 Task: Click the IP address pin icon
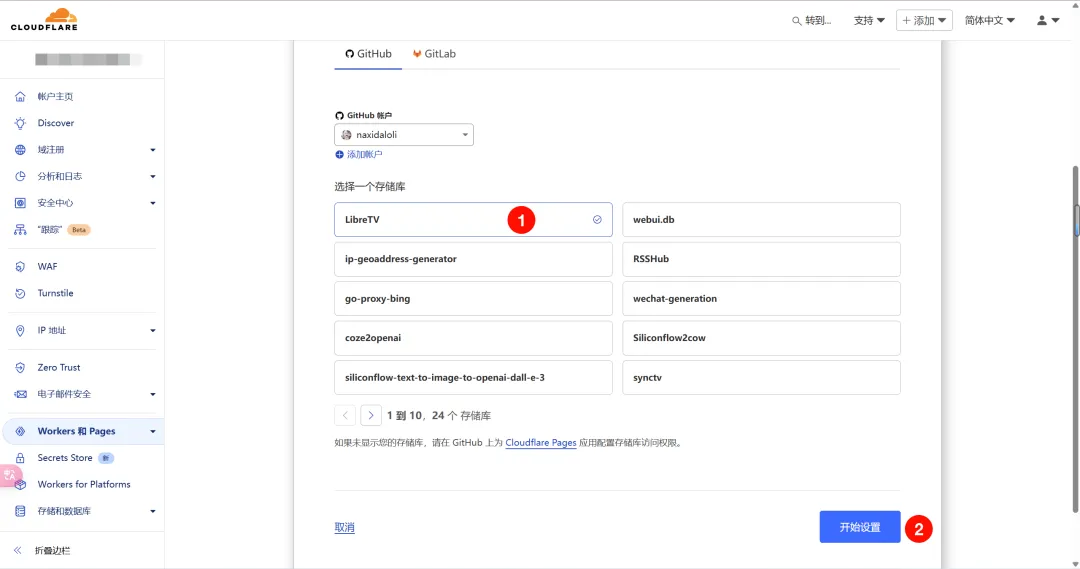point(20,331)
